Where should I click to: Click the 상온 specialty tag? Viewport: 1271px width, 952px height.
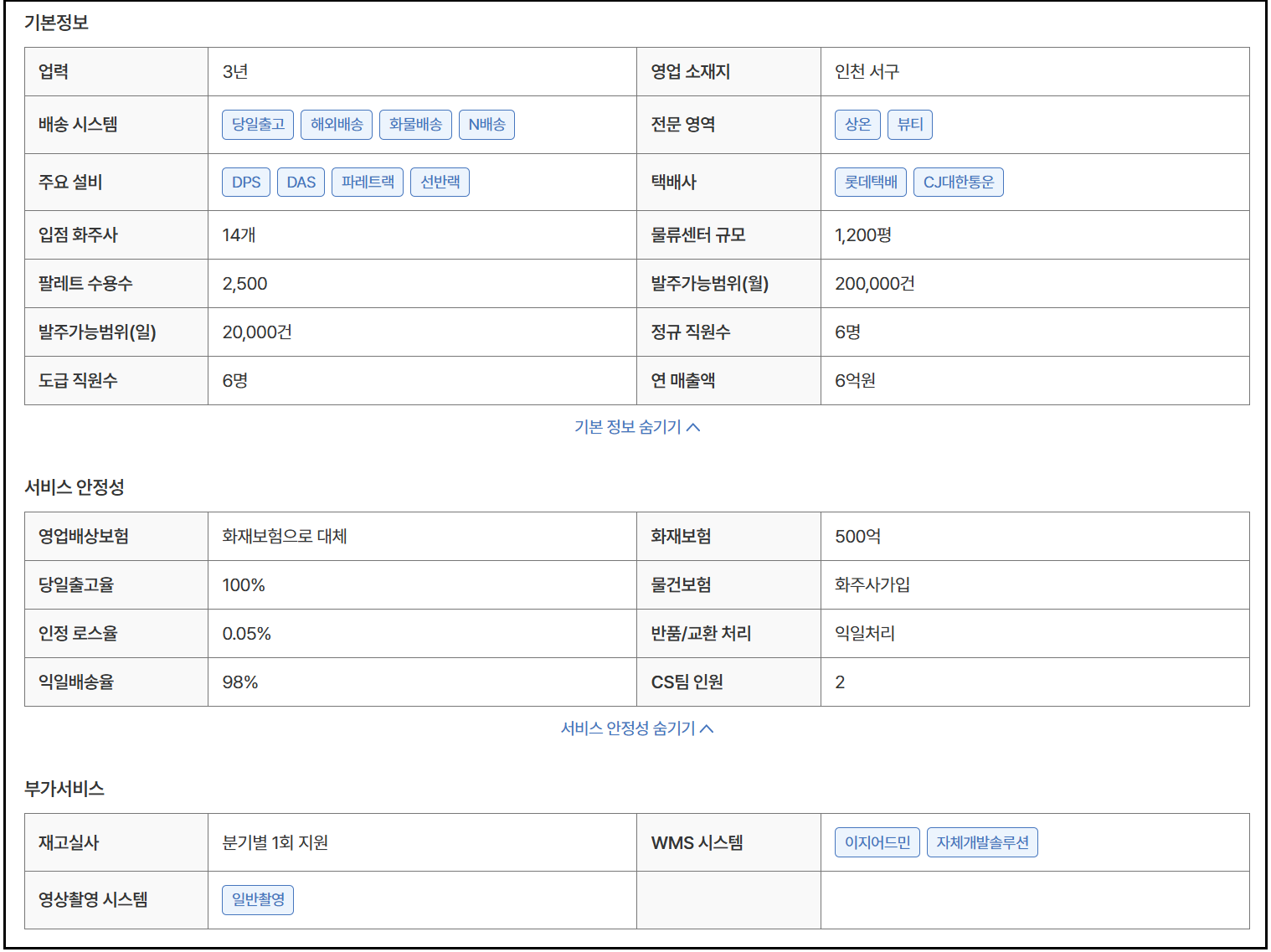coord(857,125)
